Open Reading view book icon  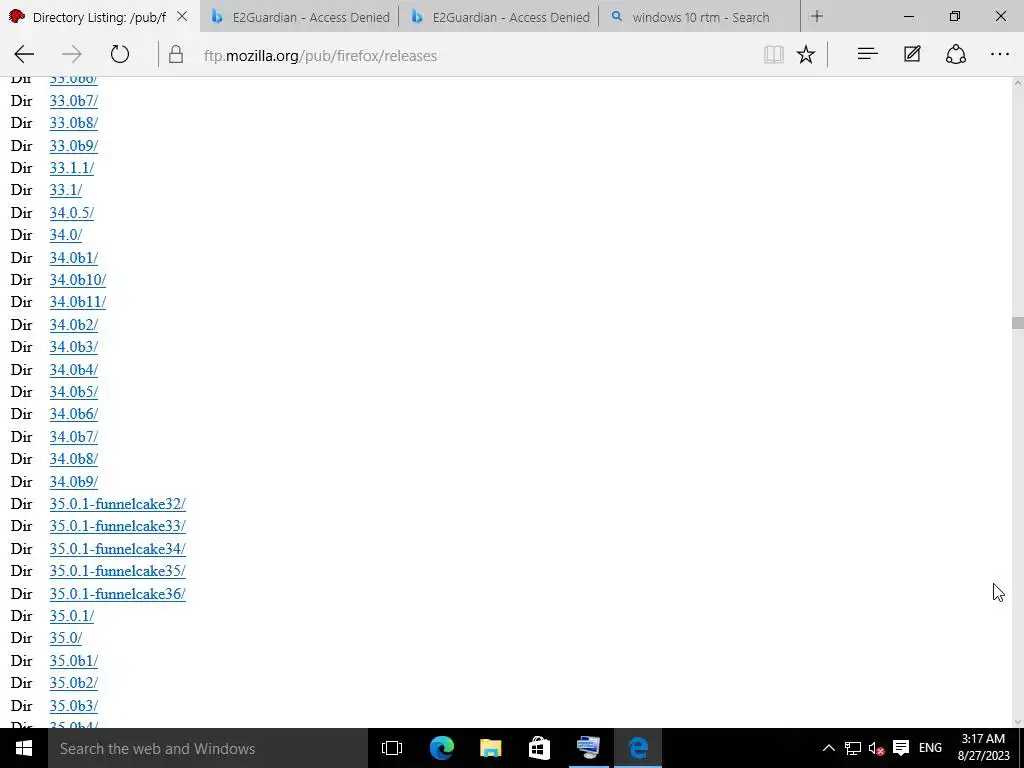[x=774, y=54]
